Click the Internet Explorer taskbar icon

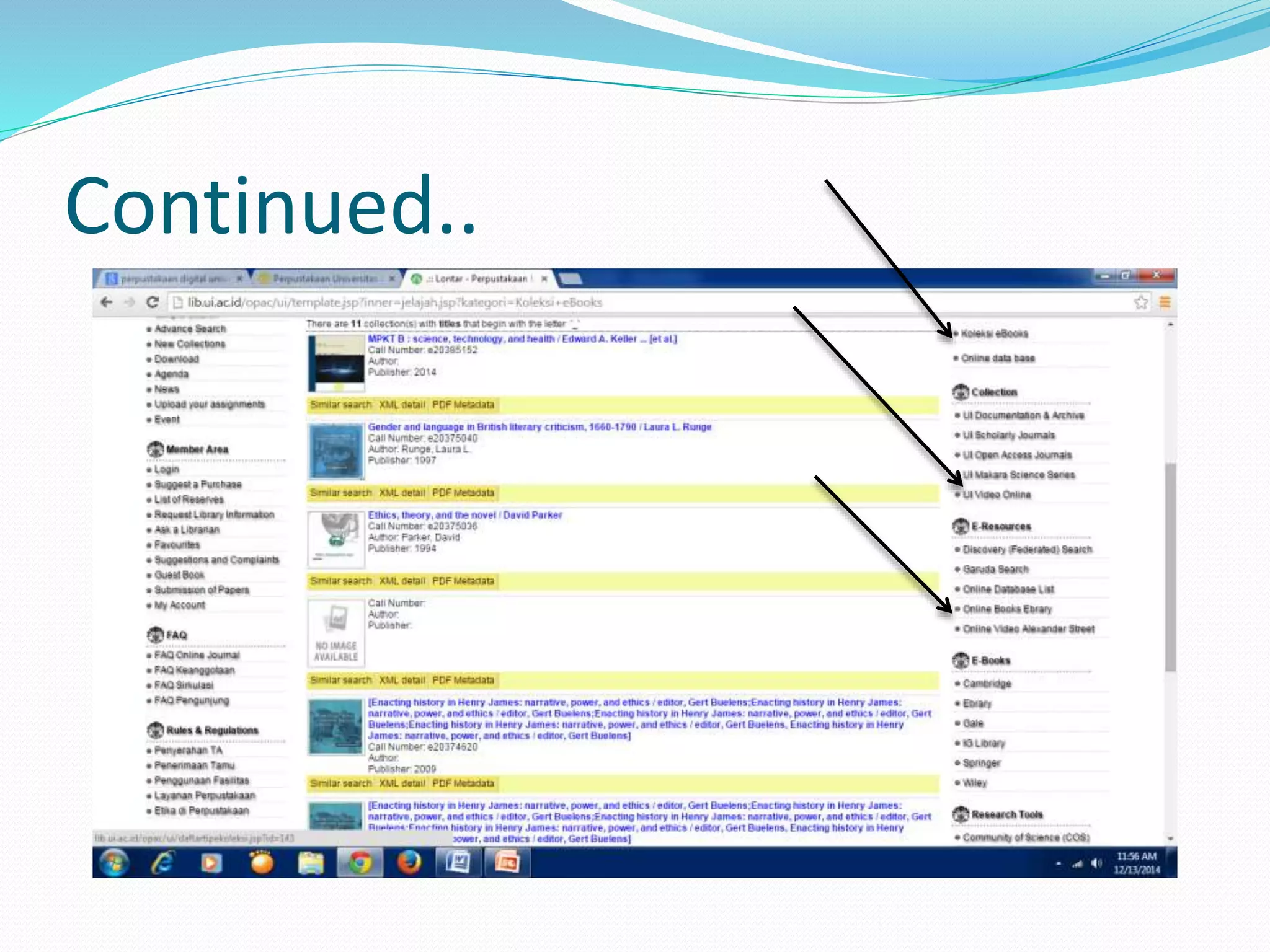point(162,863)
